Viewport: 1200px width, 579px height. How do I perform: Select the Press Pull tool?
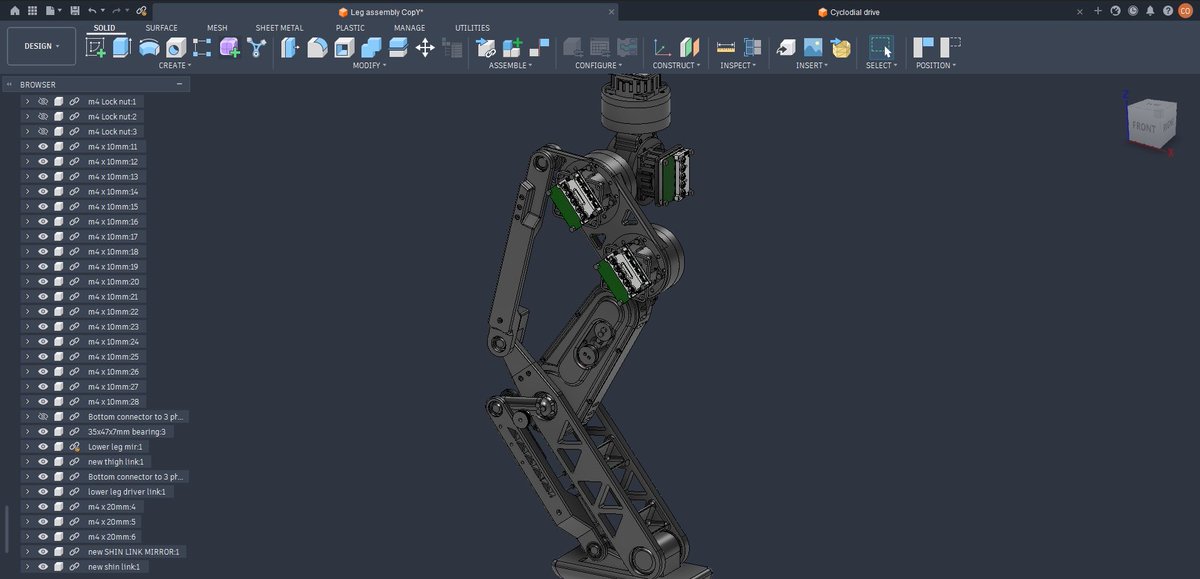(x=291, y=47)
